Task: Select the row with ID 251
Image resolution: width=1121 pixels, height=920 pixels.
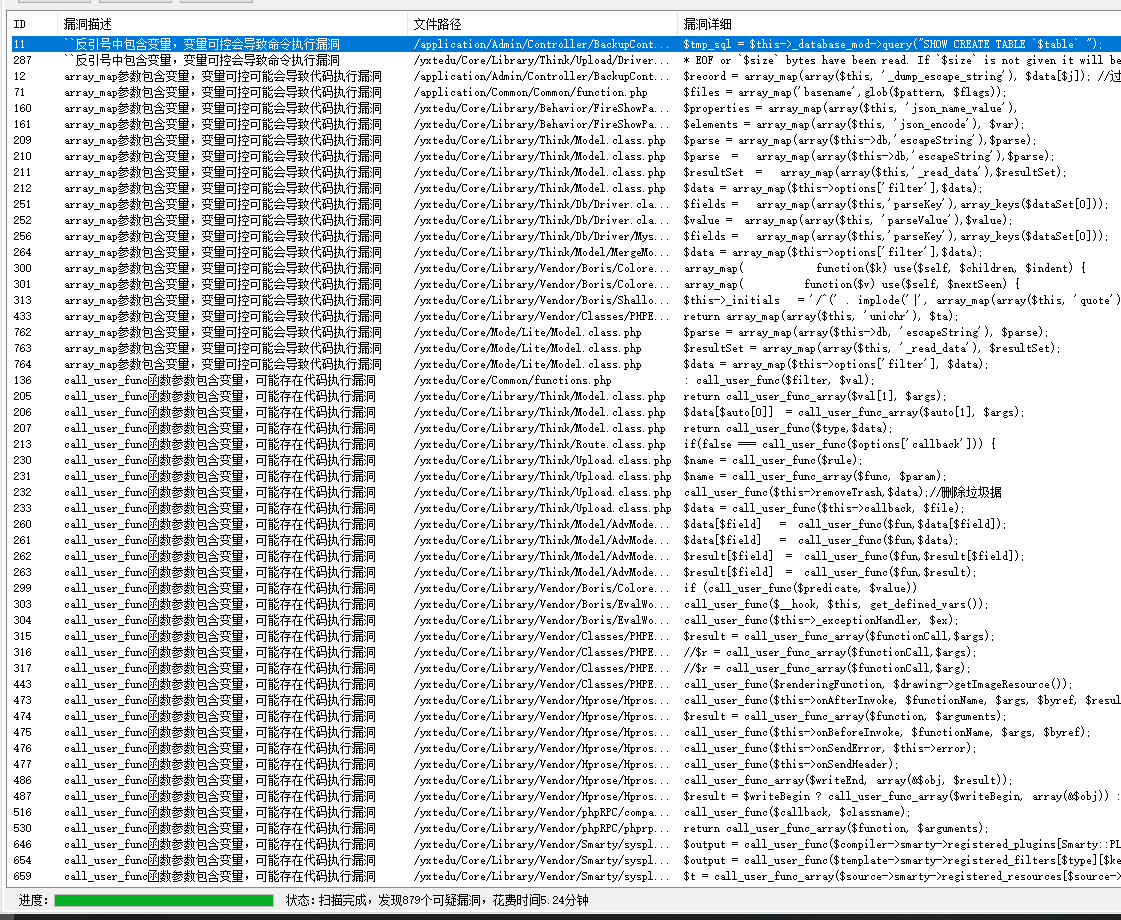Action: pyautogui.click(x=566, y=204)
